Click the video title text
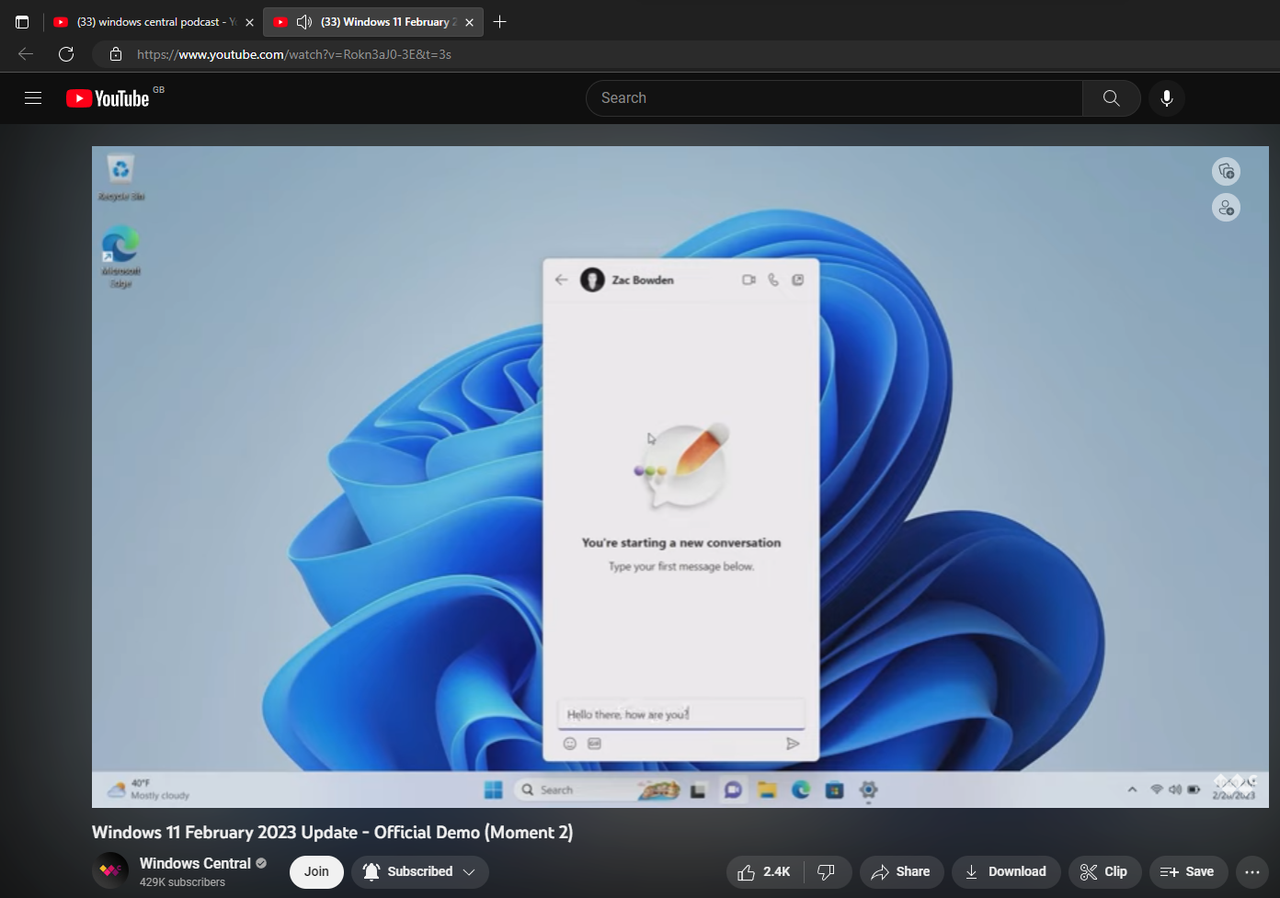 click(x=332, y=832)
